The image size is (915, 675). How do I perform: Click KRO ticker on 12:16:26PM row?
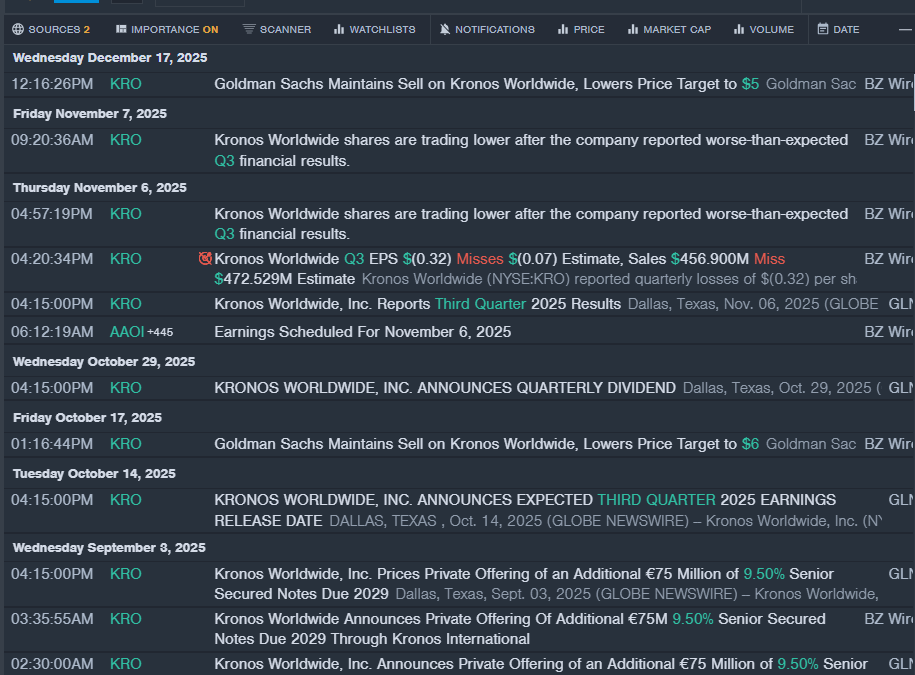point(125,84)
